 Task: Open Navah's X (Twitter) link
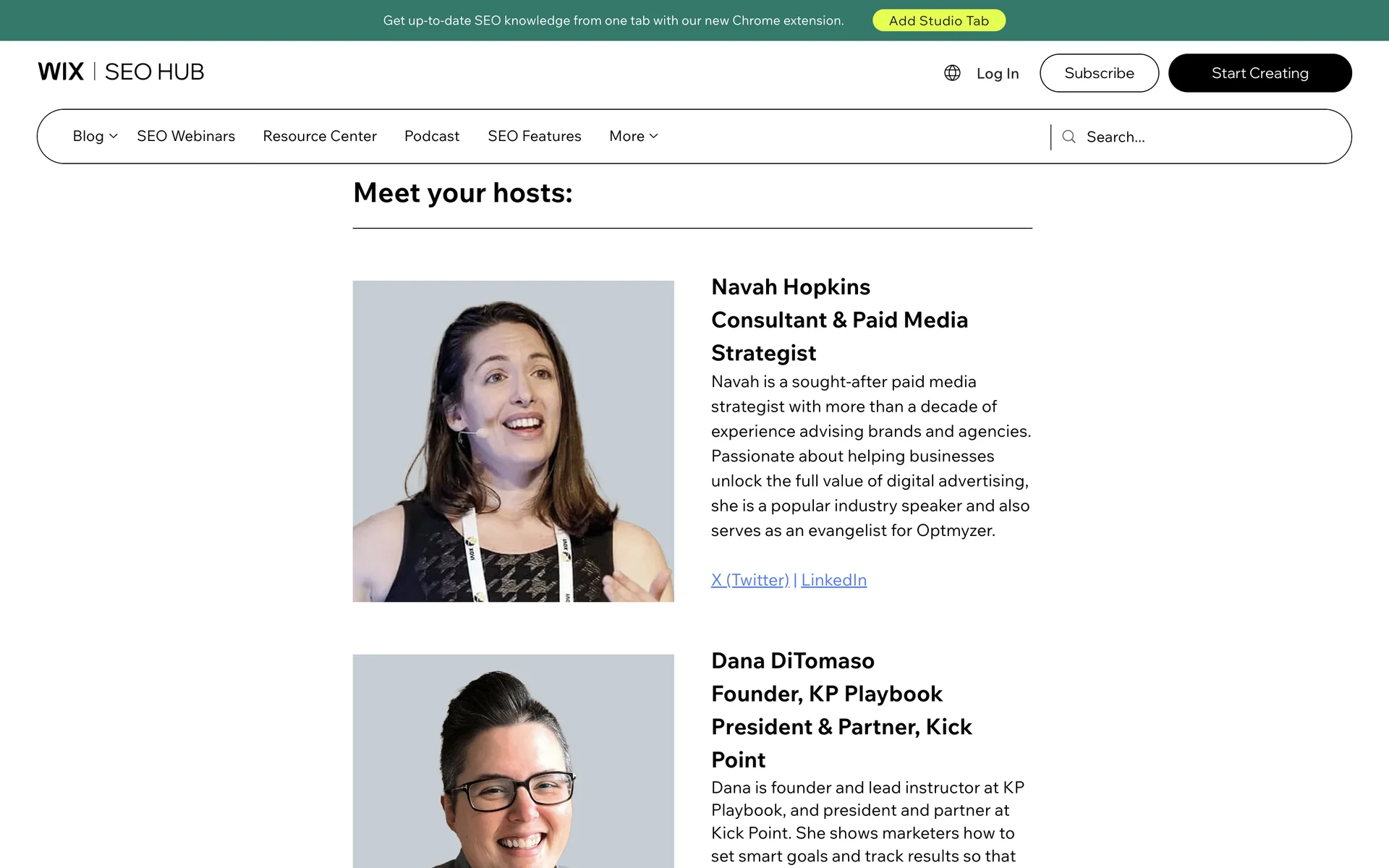749,580
